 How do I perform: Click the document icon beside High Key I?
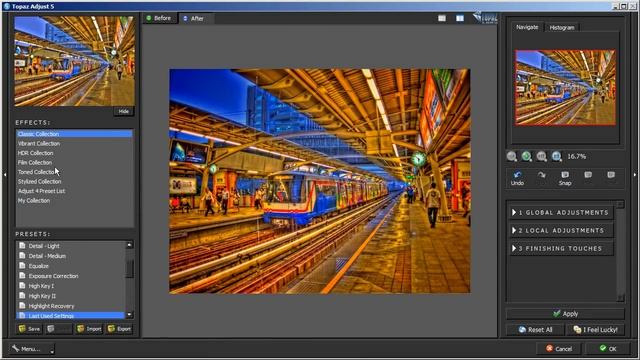coord(22,286)
